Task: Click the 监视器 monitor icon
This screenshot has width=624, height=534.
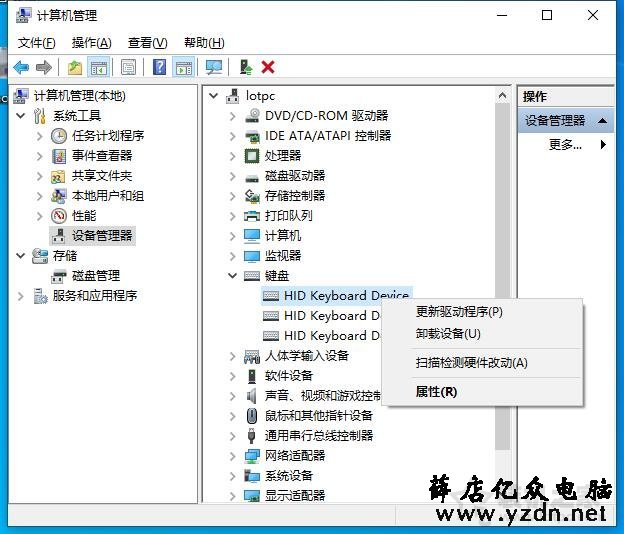Action: [x=252, y=255]
